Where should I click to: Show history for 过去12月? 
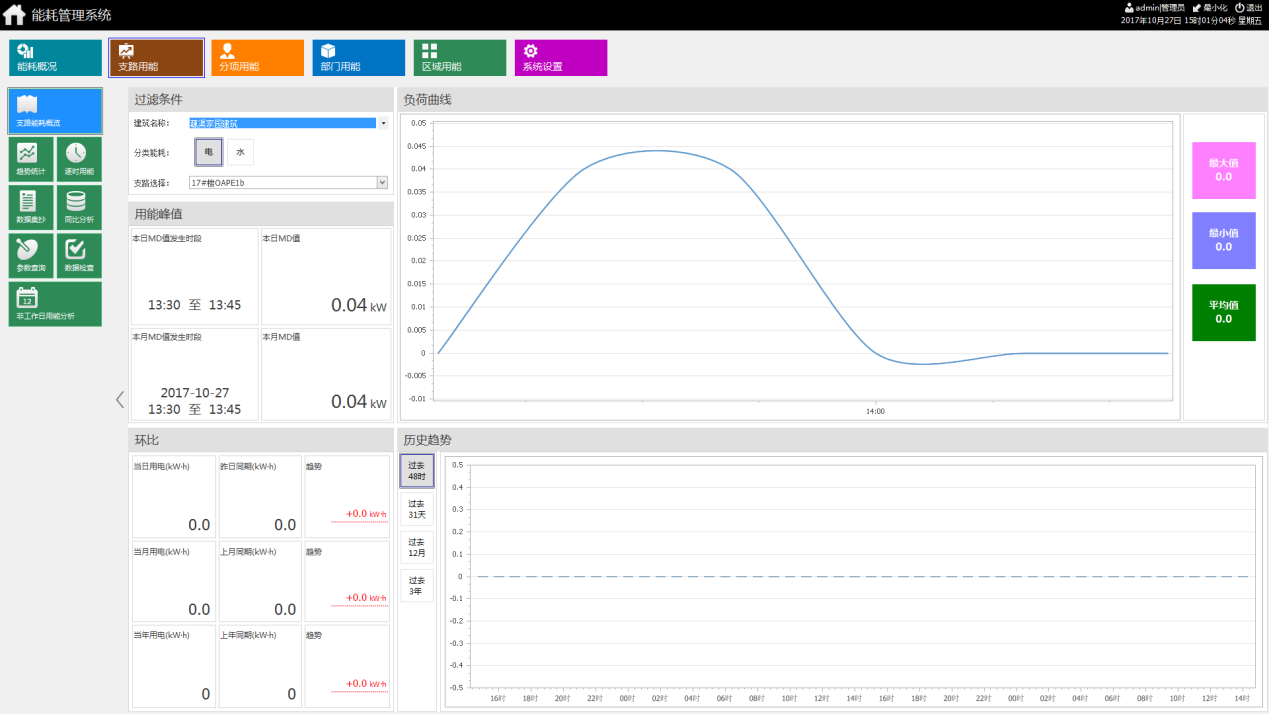[x=417, y=547]
